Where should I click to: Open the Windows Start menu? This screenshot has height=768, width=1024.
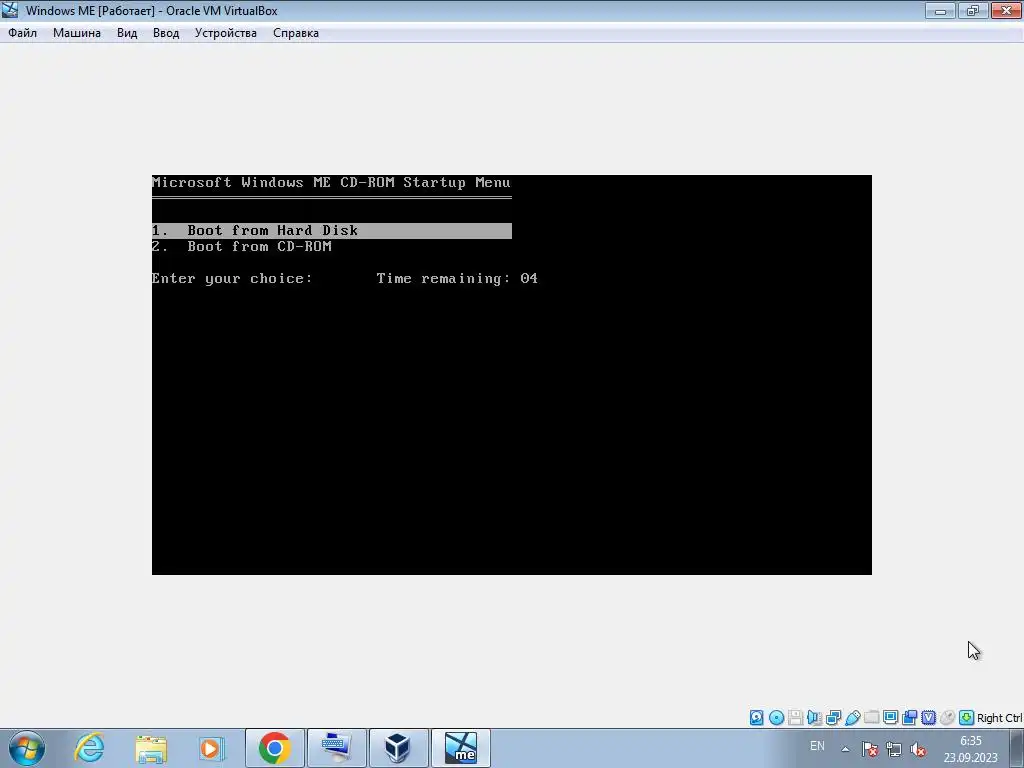(x=27, y=748)
